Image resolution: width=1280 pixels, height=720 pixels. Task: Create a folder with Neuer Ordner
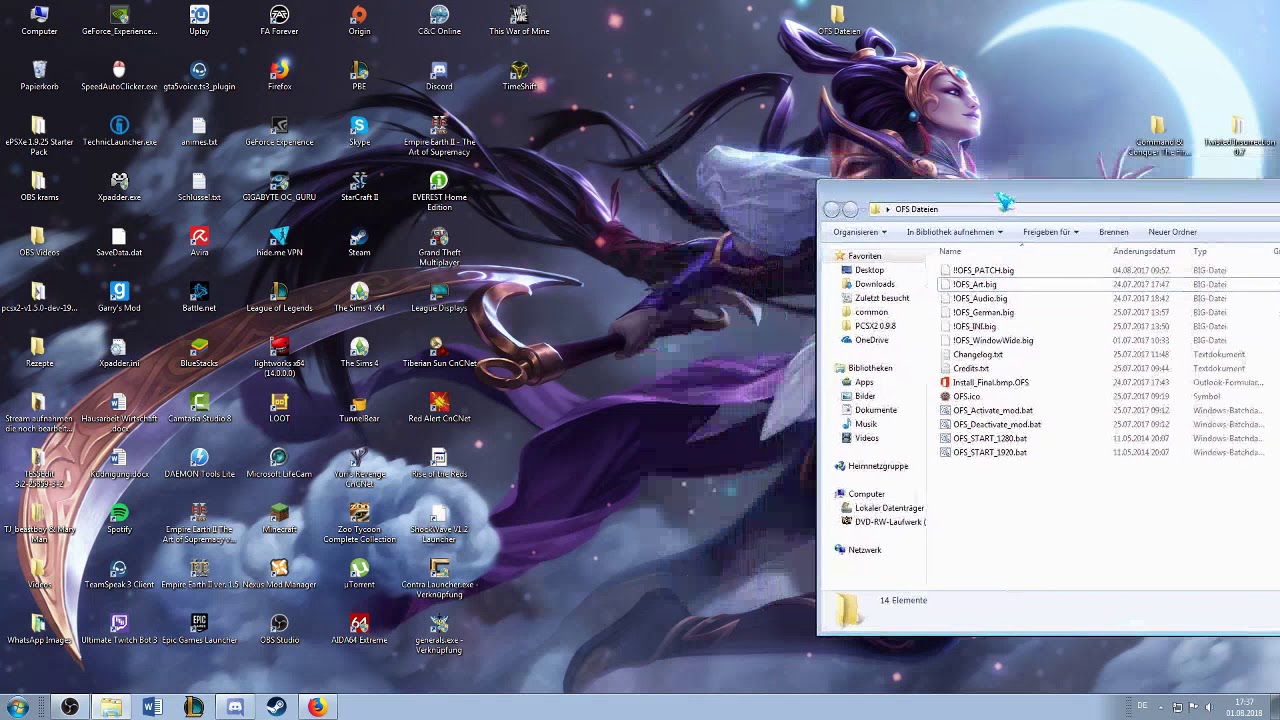(x=1172, y=232)
